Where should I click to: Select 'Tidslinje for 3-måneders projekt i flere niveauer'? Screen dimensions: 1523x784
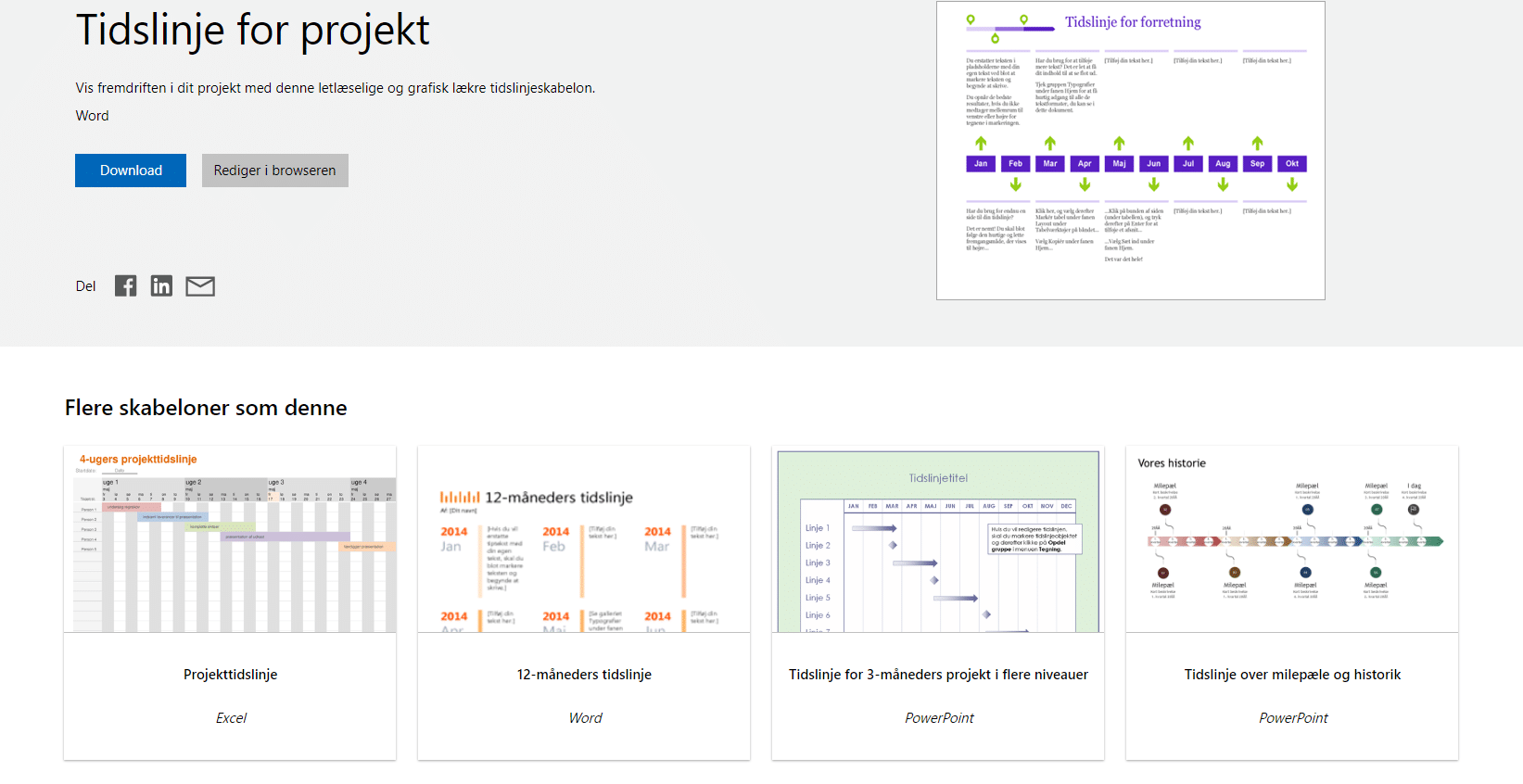[x=938, y=675]
